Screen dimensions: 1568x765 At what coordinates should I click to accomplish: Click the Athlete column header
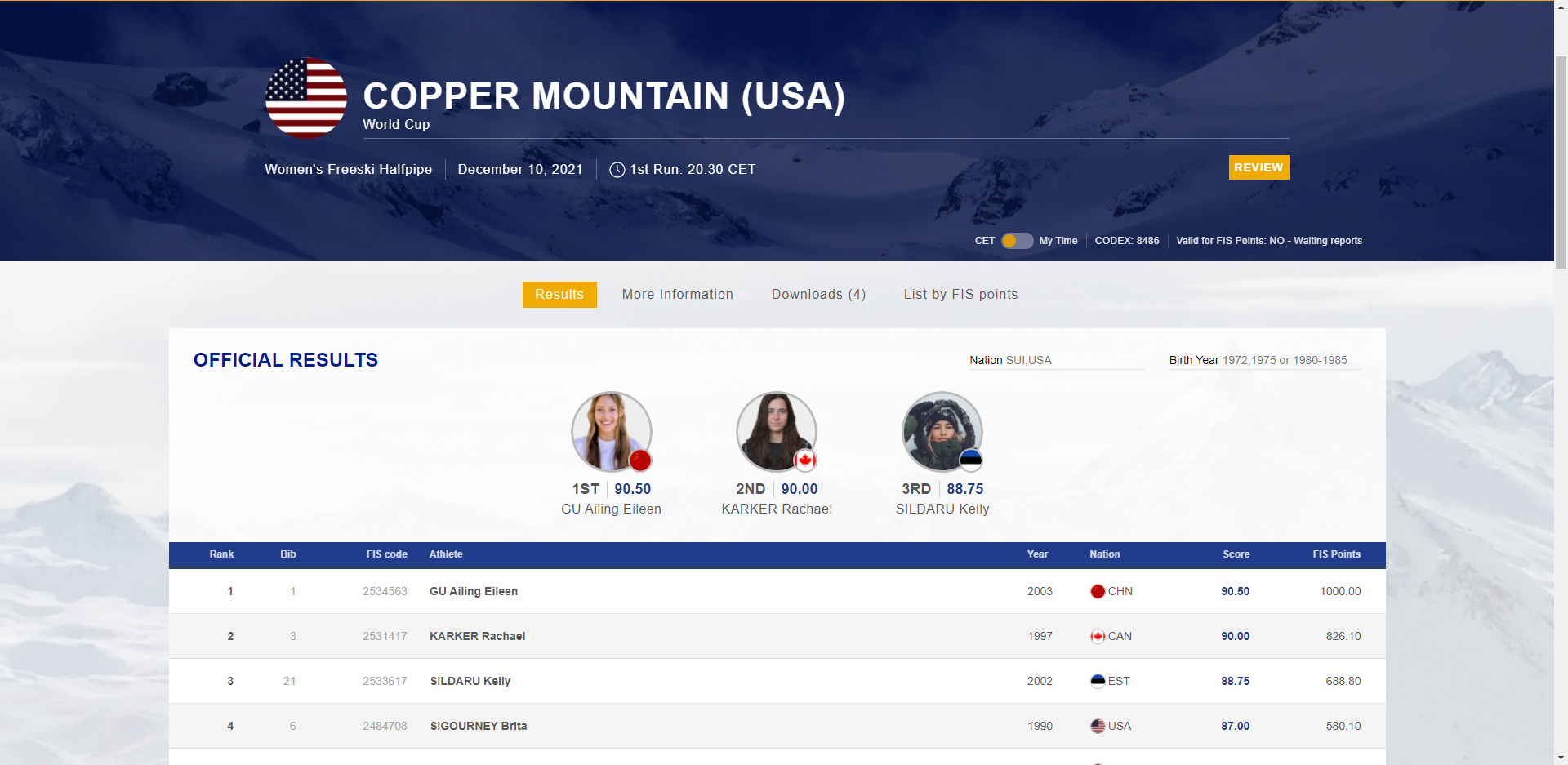446,554
